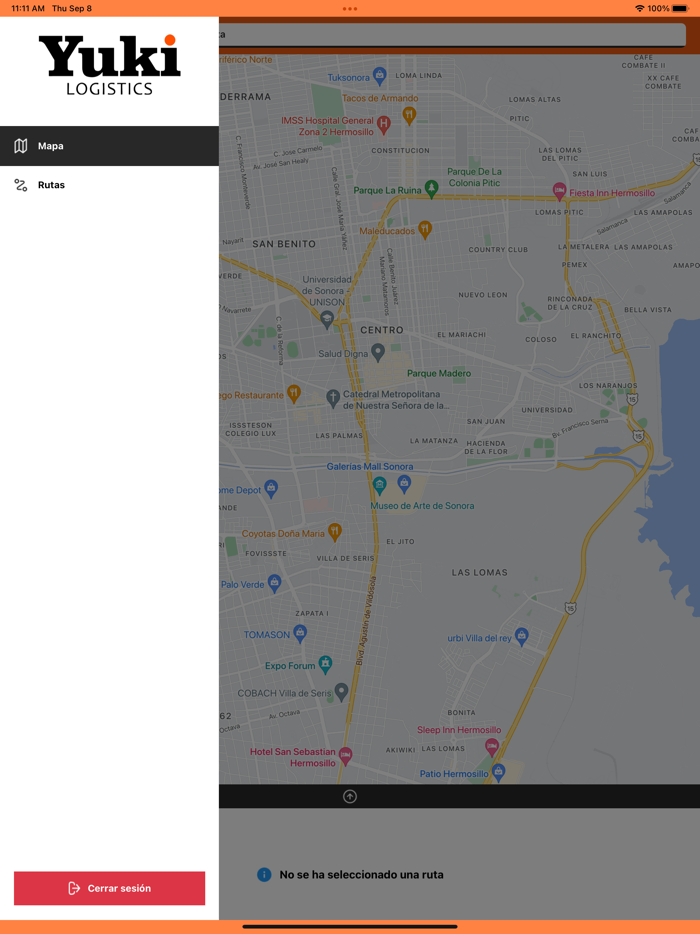Open the Mapa menu item
Screen dimensions: 700x934
pos(109,146)
